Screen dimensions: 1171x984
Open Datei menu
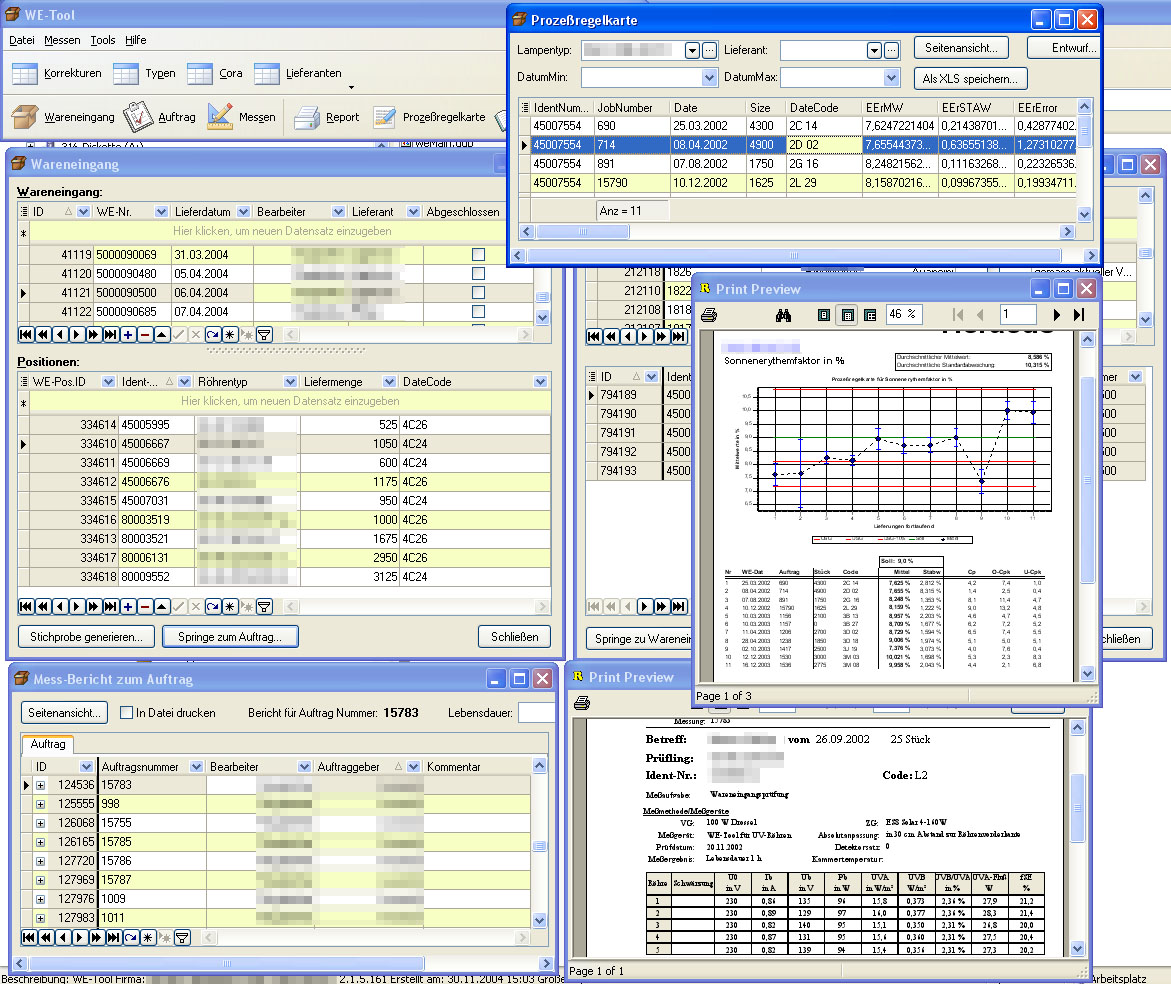[x=22, y=40]
